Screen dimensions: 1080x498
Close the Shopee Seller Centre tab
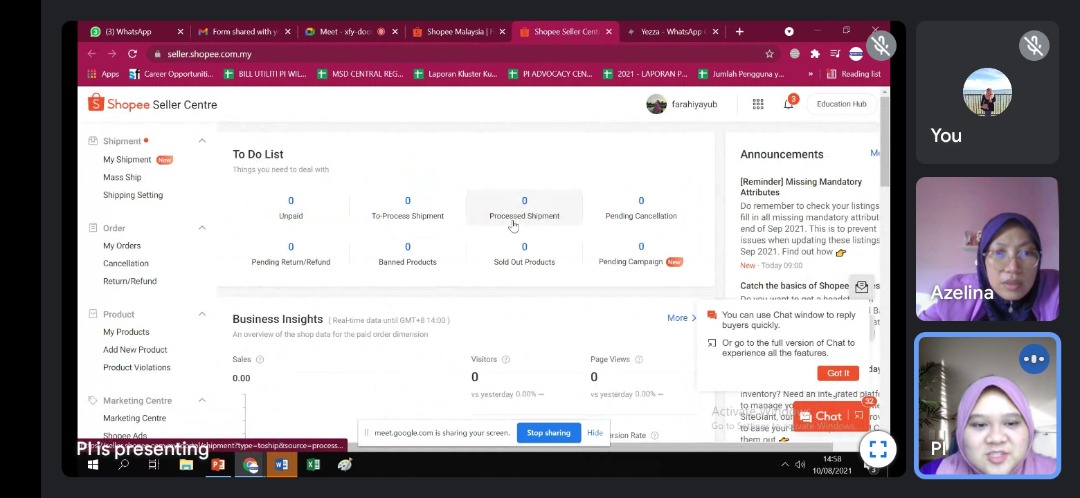coord(609,32)
